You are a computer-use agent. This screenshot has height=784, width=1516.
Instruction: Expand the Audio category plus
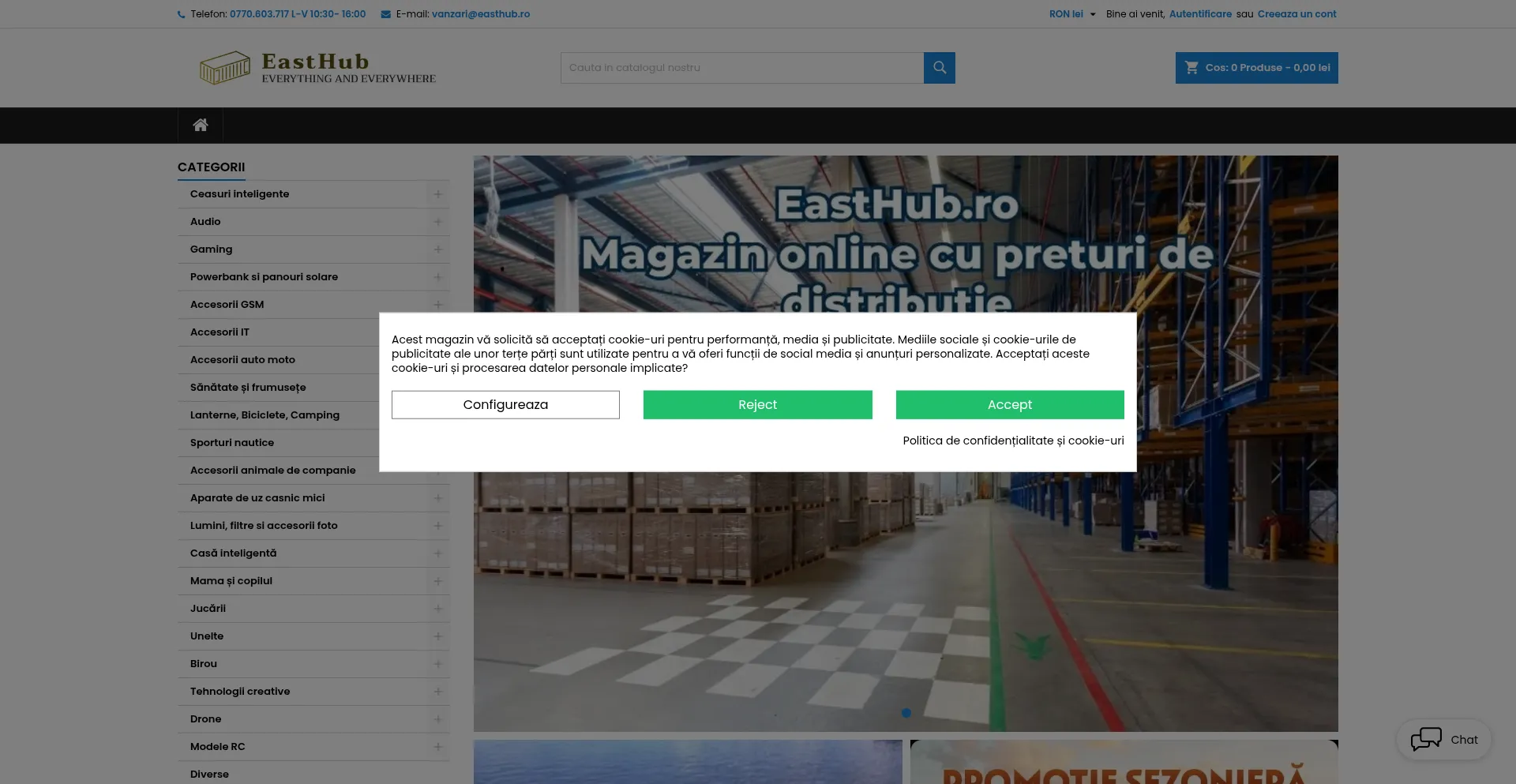click(437, 222)
